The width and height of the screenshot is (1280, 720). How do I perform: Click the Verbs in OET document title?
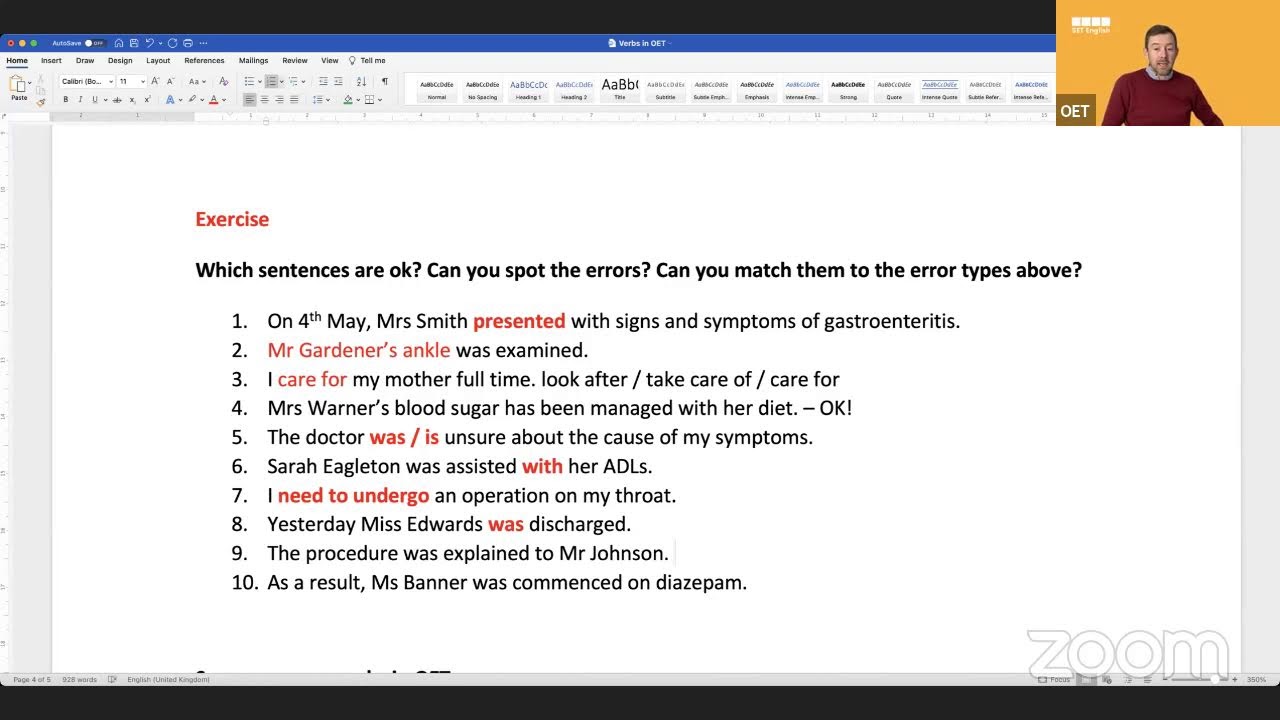pyautogui.click(x=640, y=43)
